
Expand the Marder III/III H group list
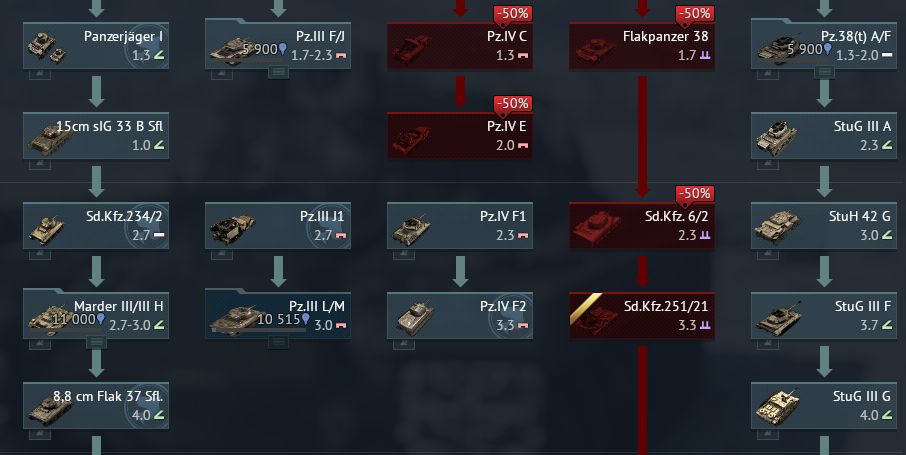tap(96, 343)
